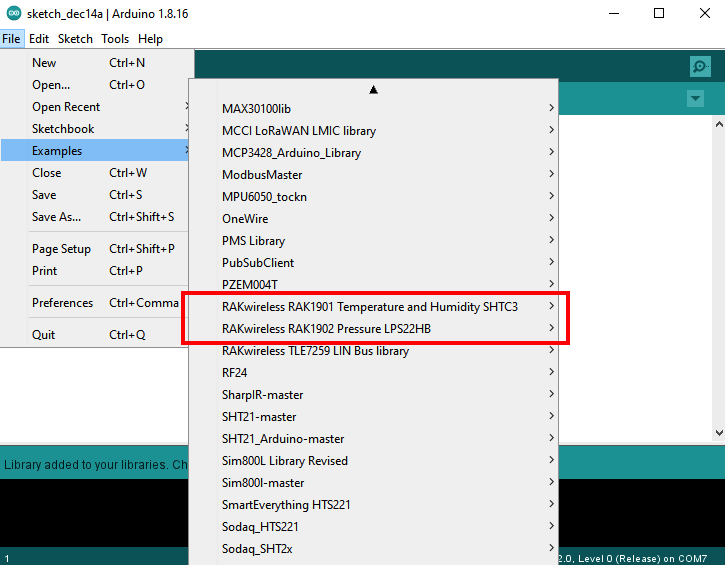Open RF24 examples submenu
Image resolution: width=725 pixels, height=565 pixels.
click(x=374, y=373)
